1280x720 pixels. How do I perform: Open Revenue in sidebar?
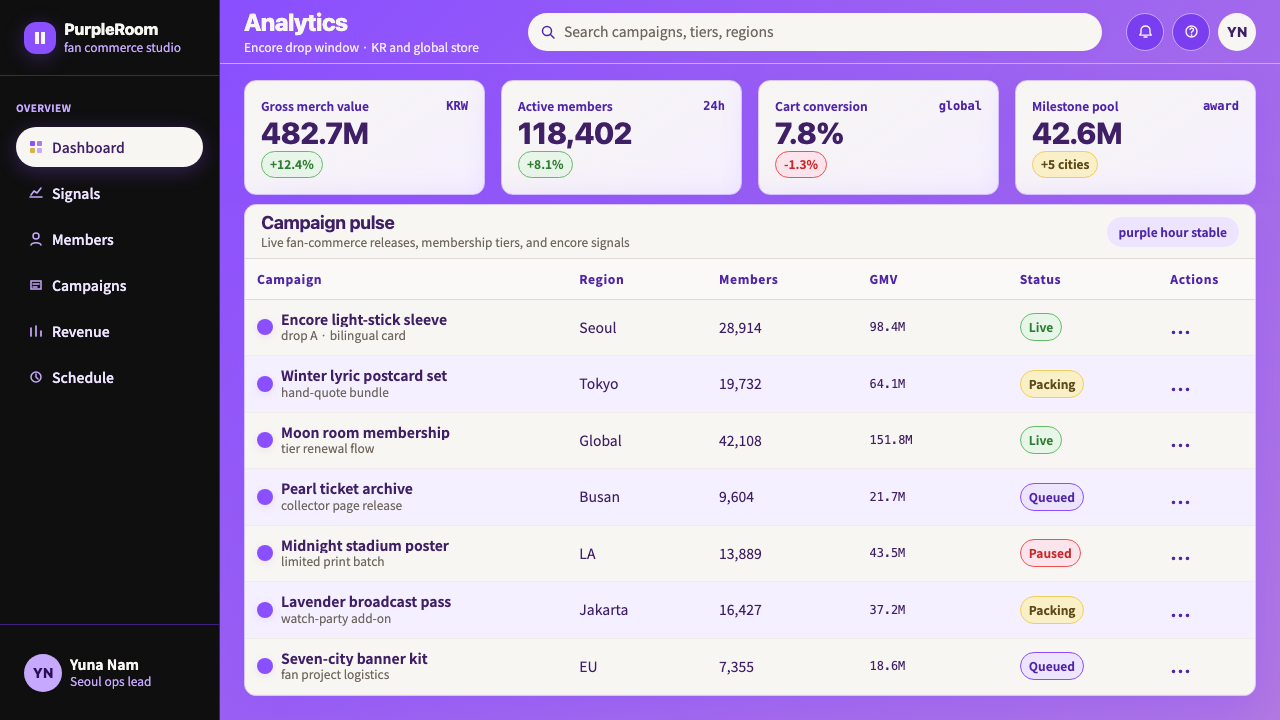coord(109,331)
